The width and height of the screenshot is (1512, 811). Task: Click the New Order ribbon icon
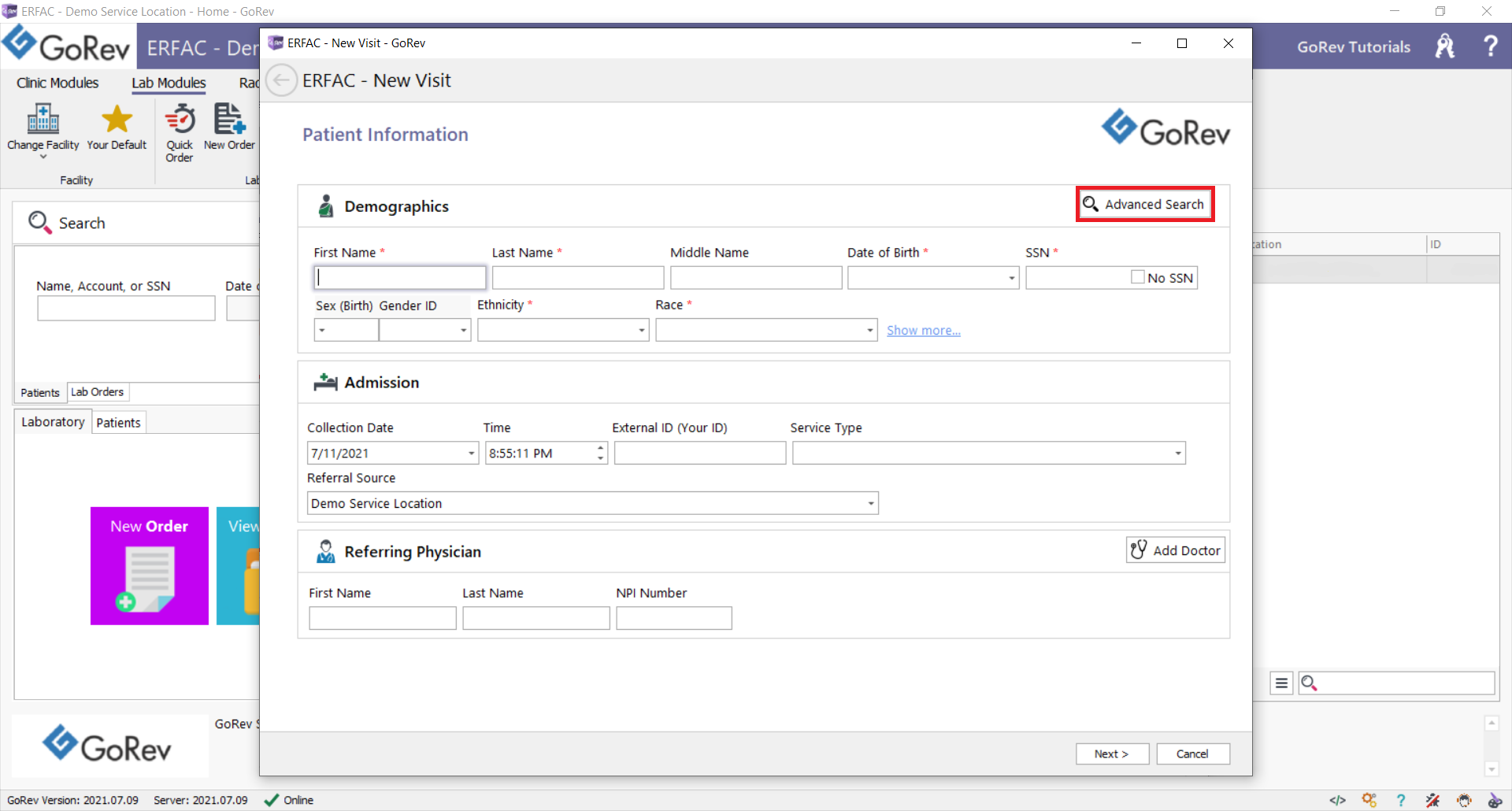coord(229,119)
